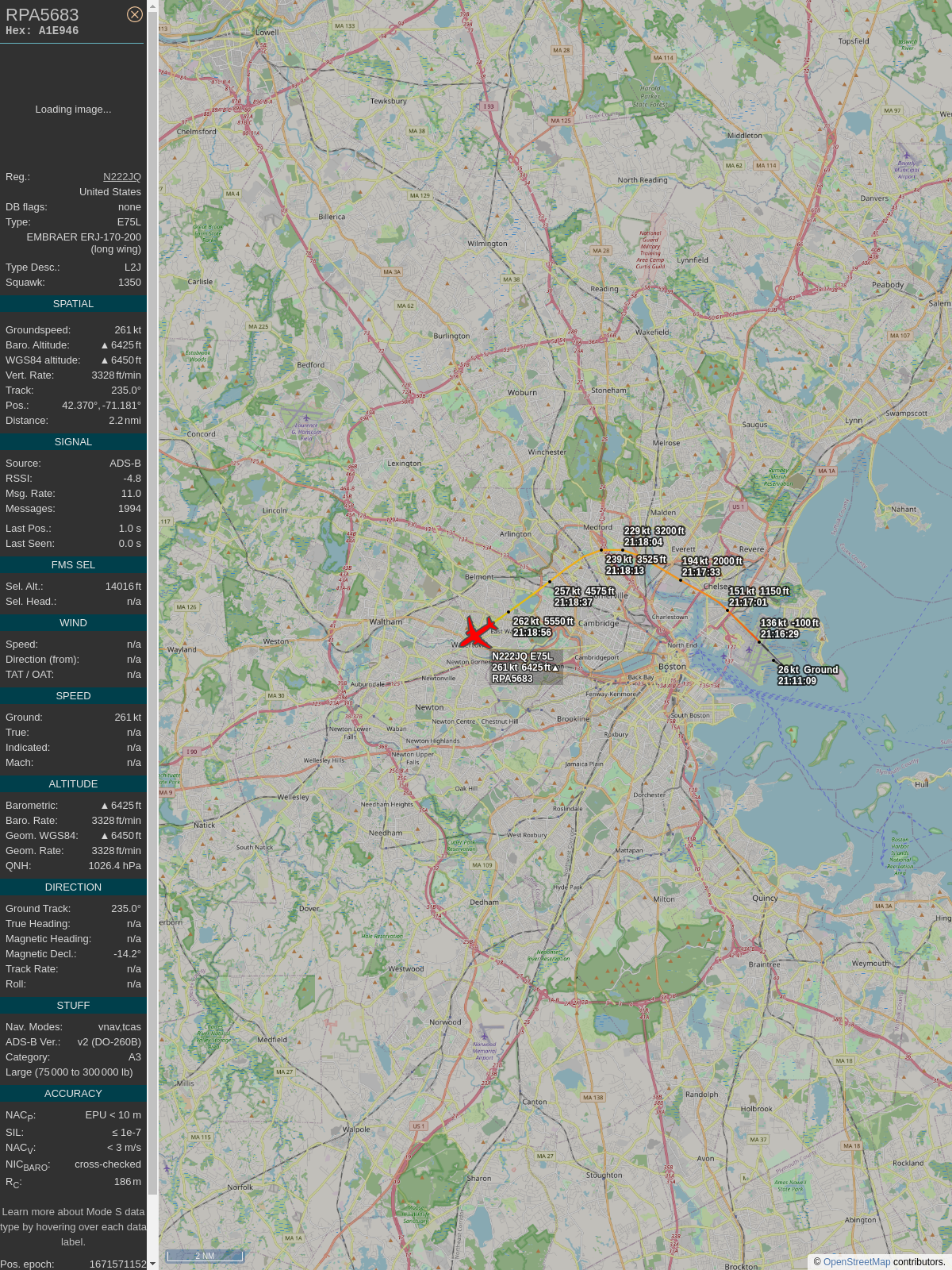Close the RPA5683 aircraft info panel

[135, 14]
